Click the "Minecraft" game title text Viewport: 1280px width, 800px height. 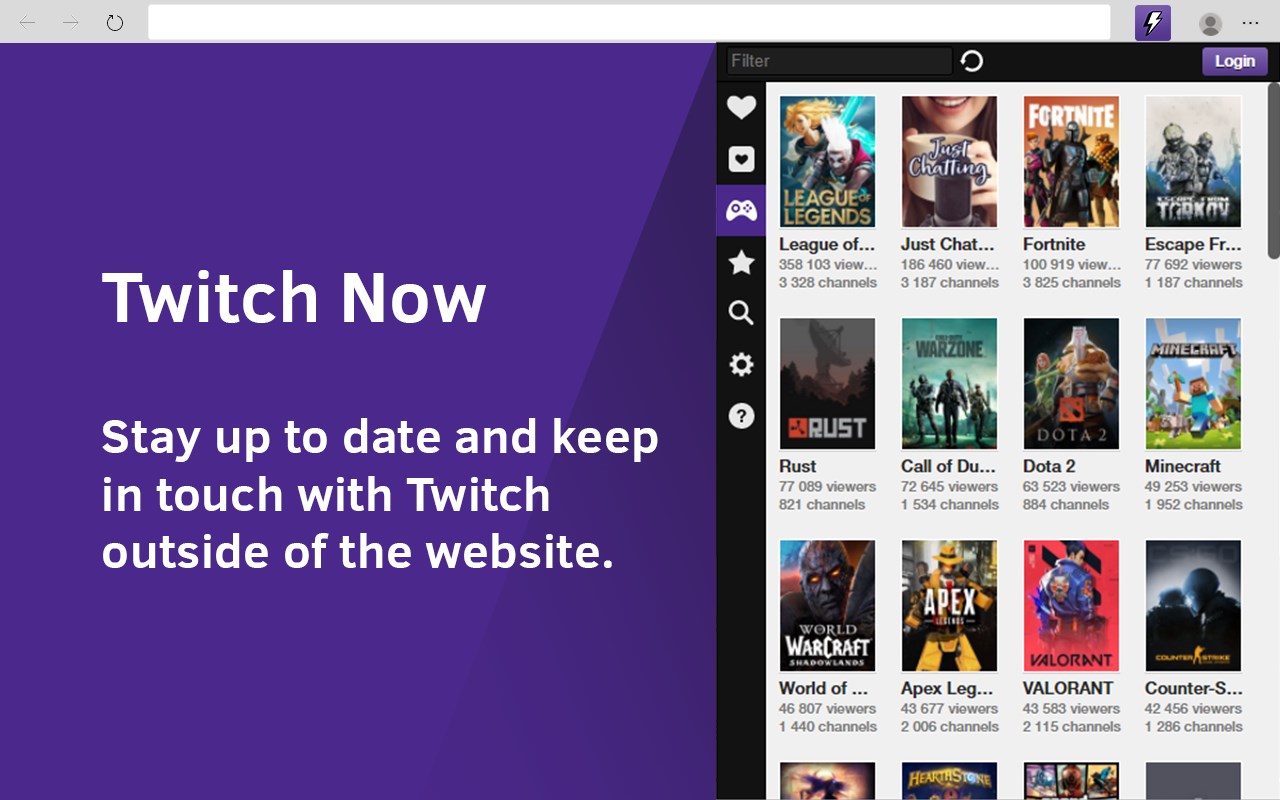point(1183,466)
